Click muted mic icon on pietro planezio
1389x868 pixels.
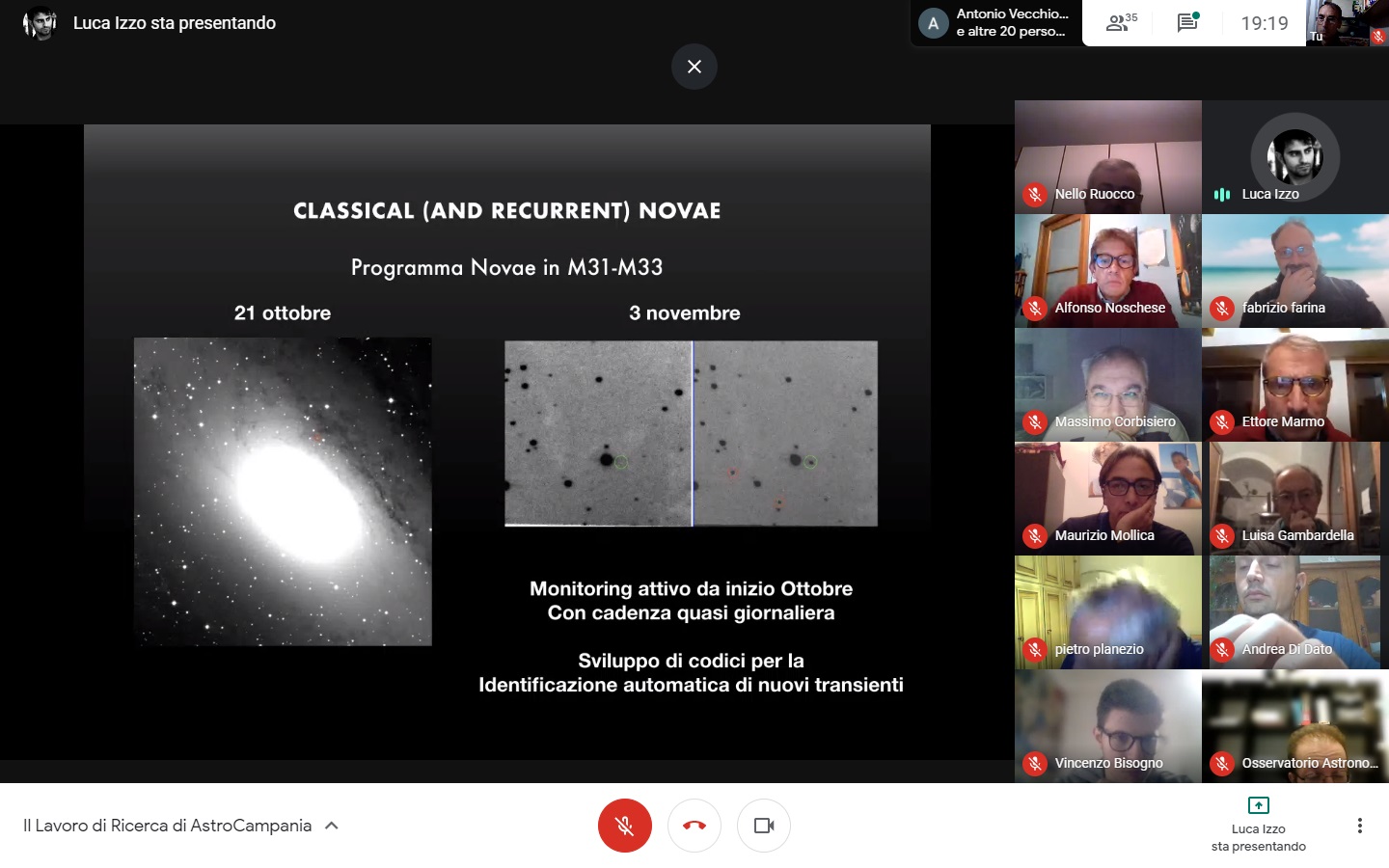tap(1035, 649)
